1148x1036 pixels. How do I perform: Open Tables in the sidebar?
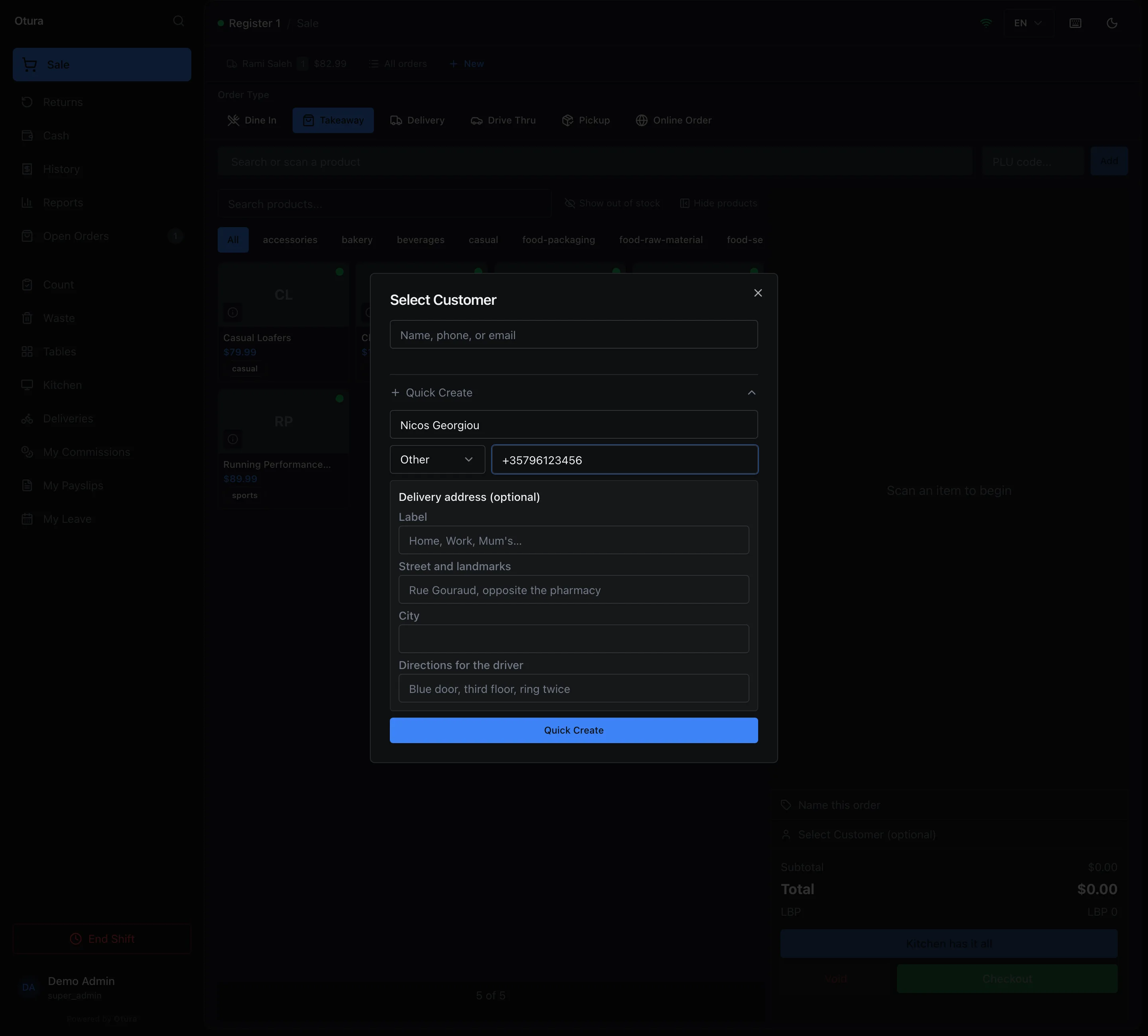point(102,352)
